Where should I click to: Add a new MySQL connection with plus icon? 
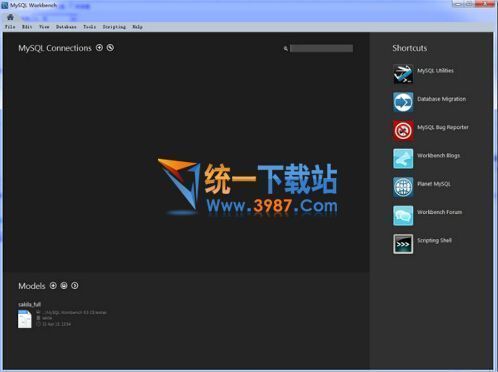pos(99,48)
